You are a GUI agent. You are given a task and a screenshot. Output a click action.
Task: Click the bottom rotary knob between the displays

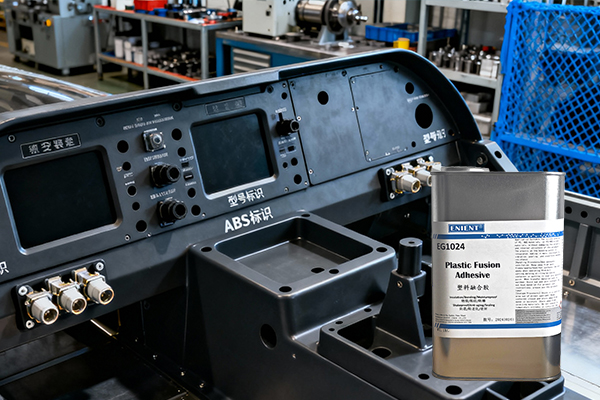pyautogui.click(x=171, y=210)
